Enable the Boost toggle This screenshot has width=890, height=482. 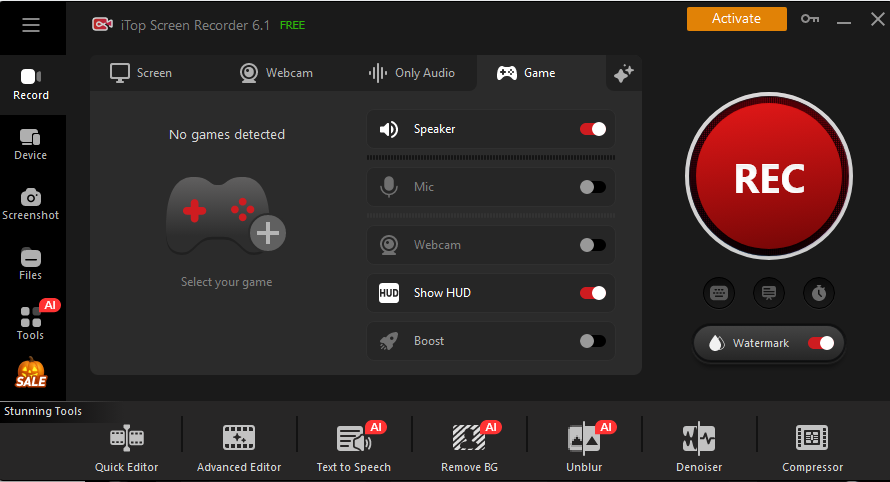[x=593, y=341]
